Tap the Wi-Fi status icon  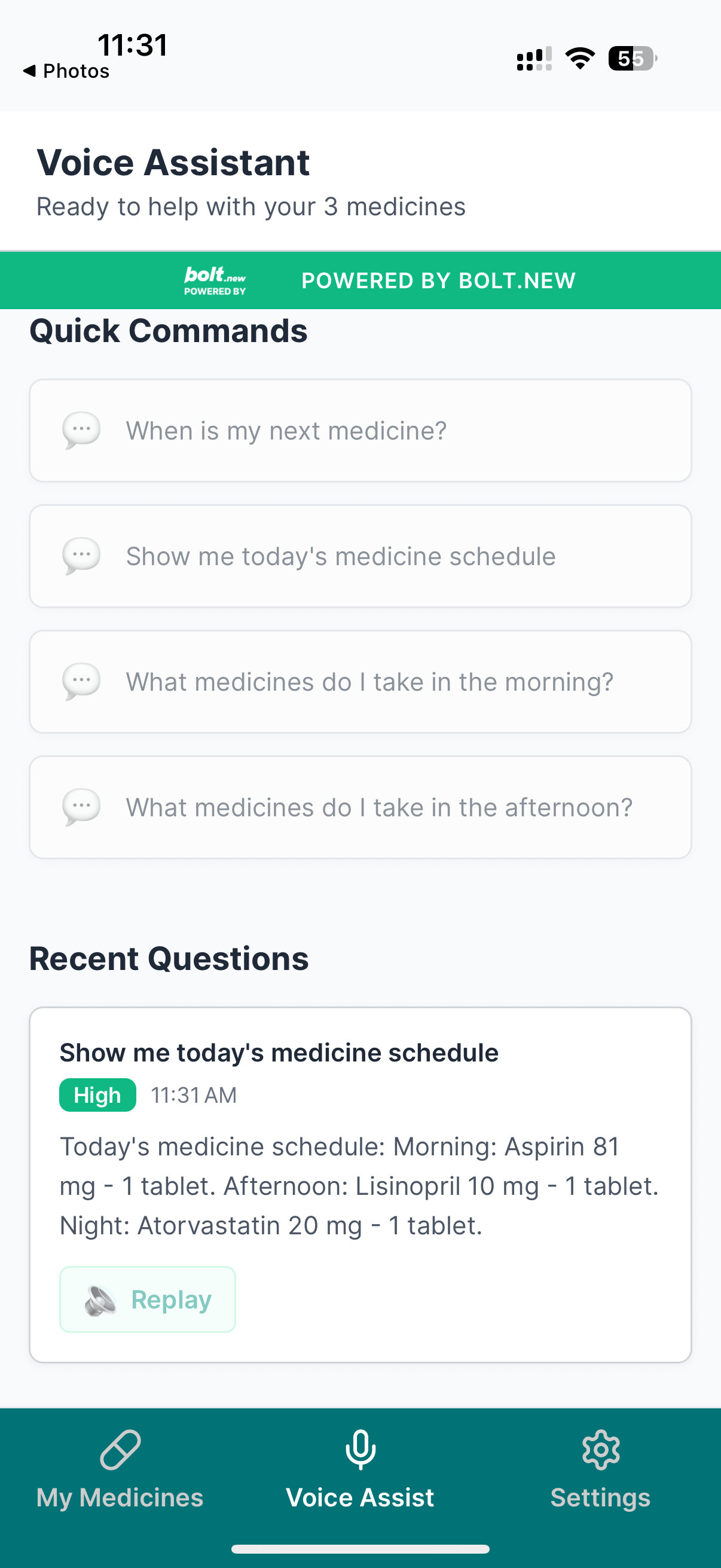coord(580,59)
